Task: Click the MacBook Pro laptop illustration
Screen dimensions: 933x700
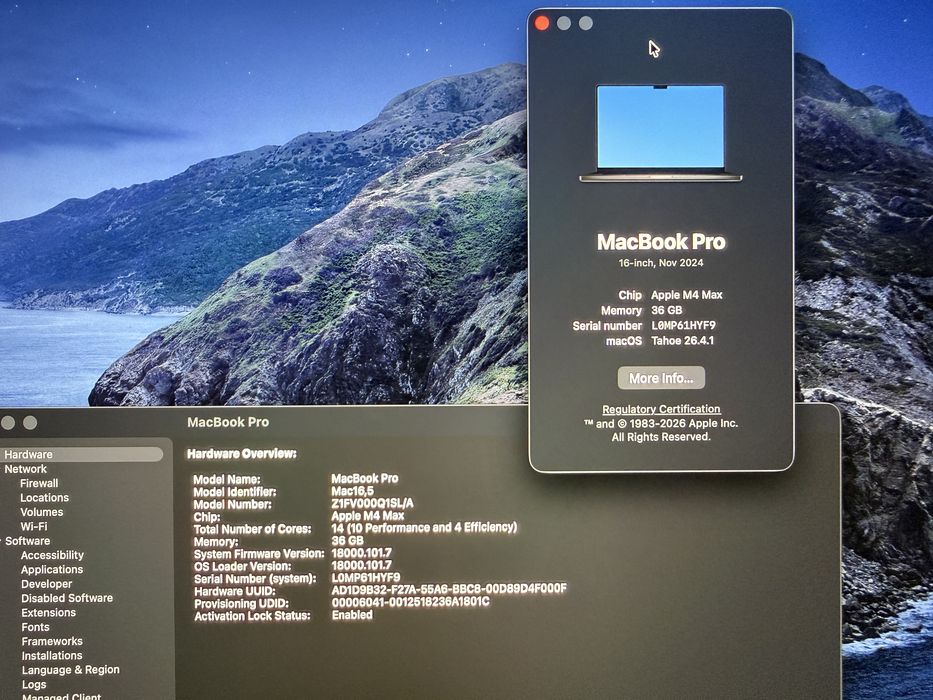Action: [x=660, y=133]
